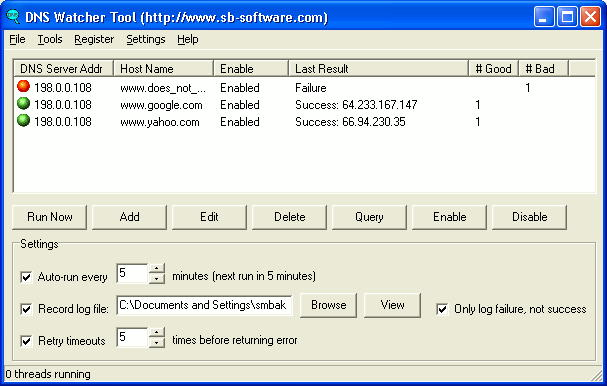This screenshot has height=386, width=607.
Task: Toggle the Retry timeouts checkbox
Action: click(x=26, y=341)
